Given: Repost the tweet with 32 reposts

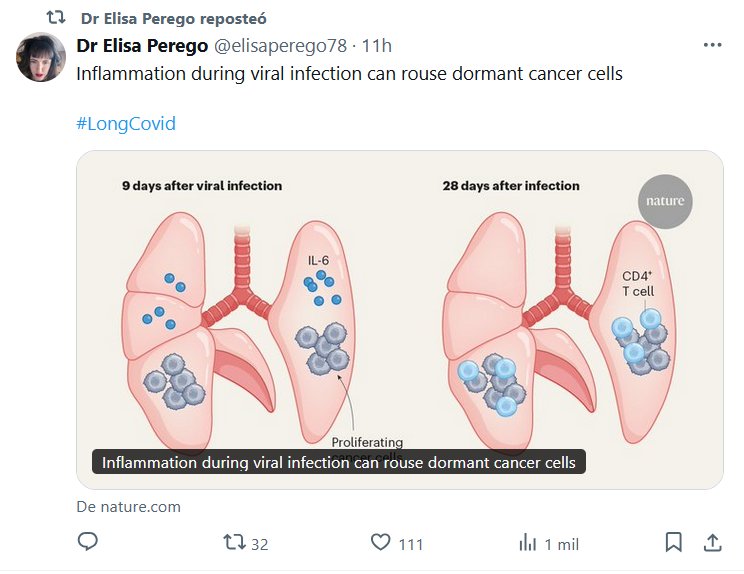Looking at the screenshot, I should pos(235,543).
